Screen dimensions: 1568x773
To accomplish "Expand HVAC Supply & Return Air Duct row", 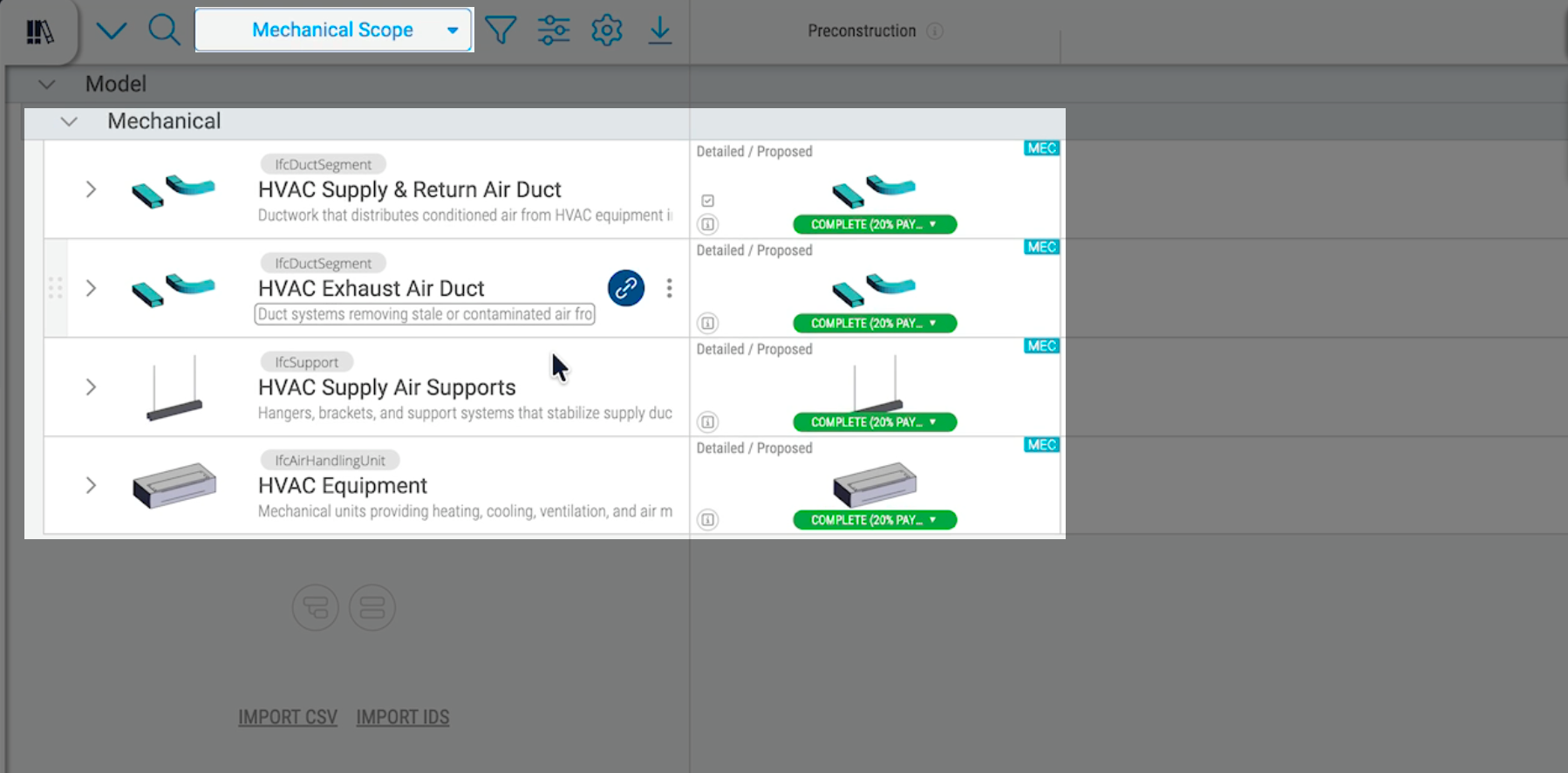I will [91, 189].
